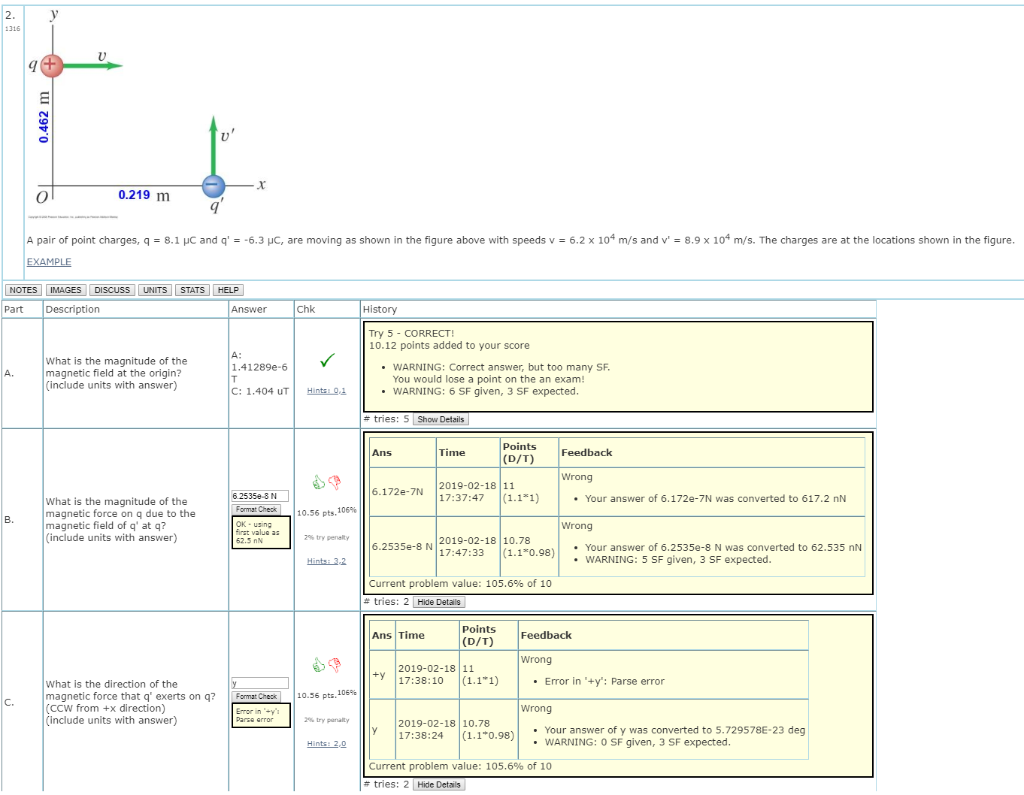Click the green thumbs-up icon for part B
This screenshot has height=795, width=1024.
(319, 482)
